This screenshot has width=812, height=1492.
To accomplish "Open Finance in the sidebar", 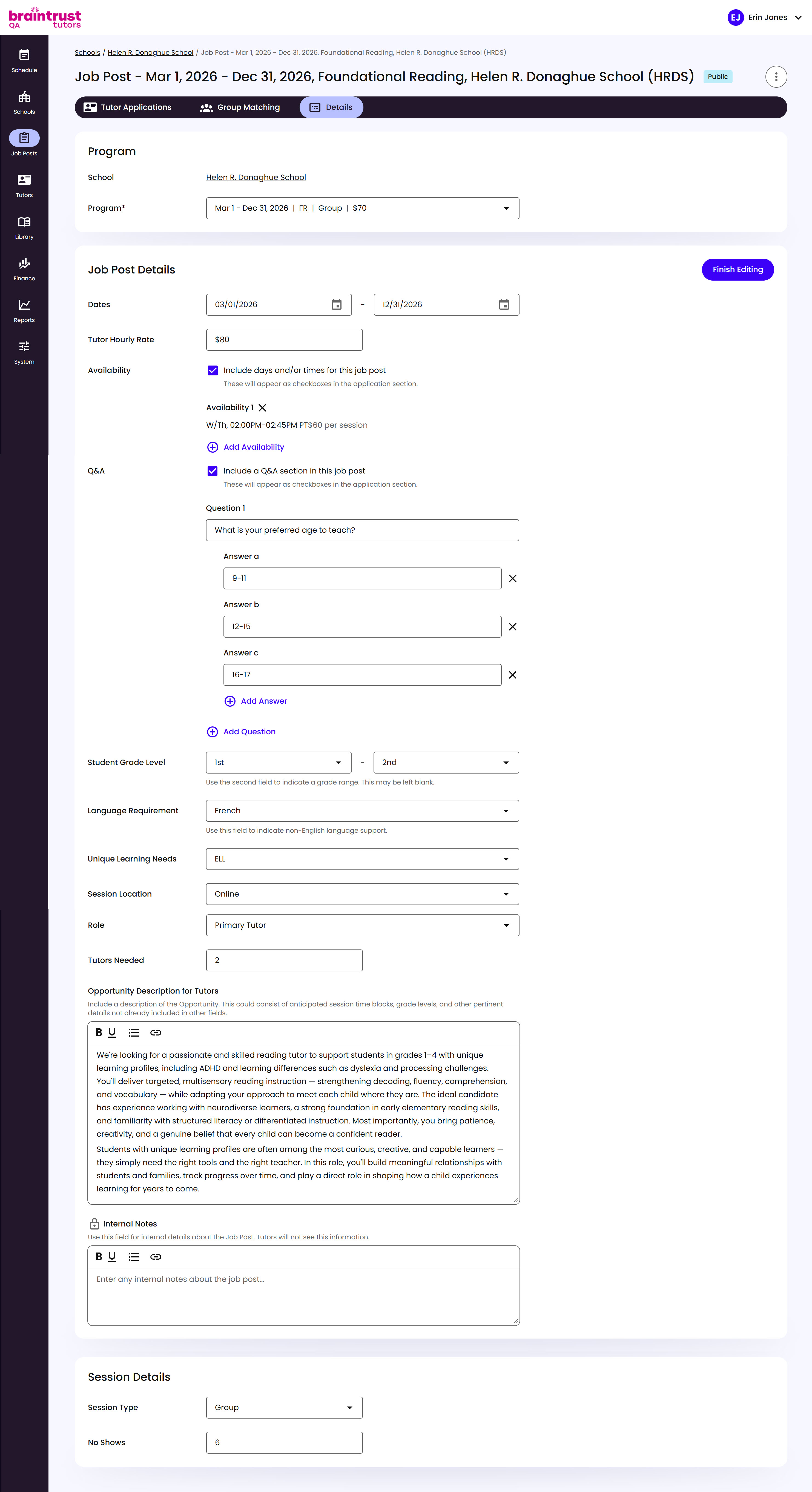I will 24,269.
